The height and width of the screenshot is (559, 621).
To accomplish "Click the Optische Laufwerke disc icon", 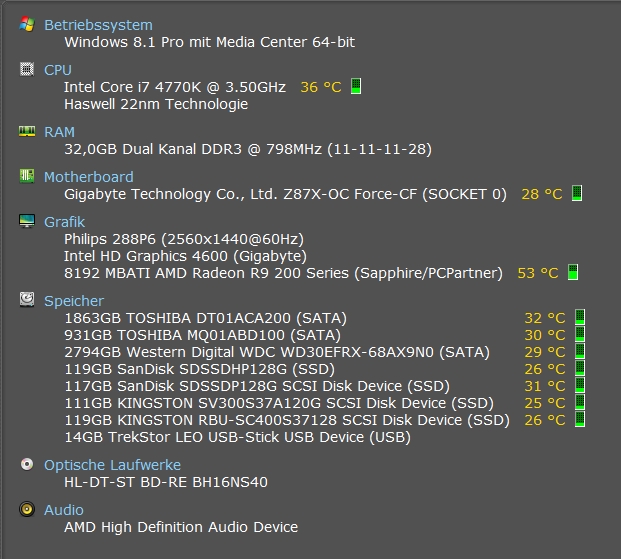I will pos(27,465).
